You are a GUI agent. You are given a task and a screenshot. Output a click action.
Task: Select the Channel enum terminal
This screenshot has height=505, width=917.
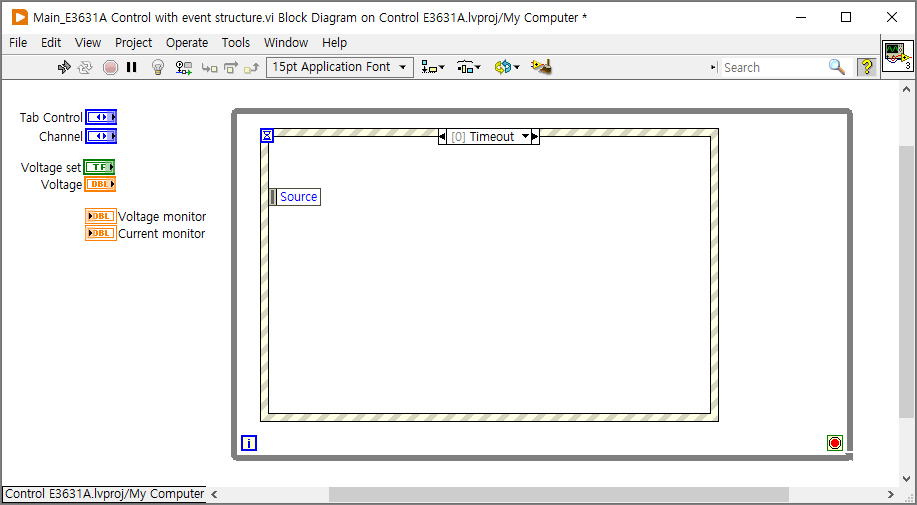[101, 136]
